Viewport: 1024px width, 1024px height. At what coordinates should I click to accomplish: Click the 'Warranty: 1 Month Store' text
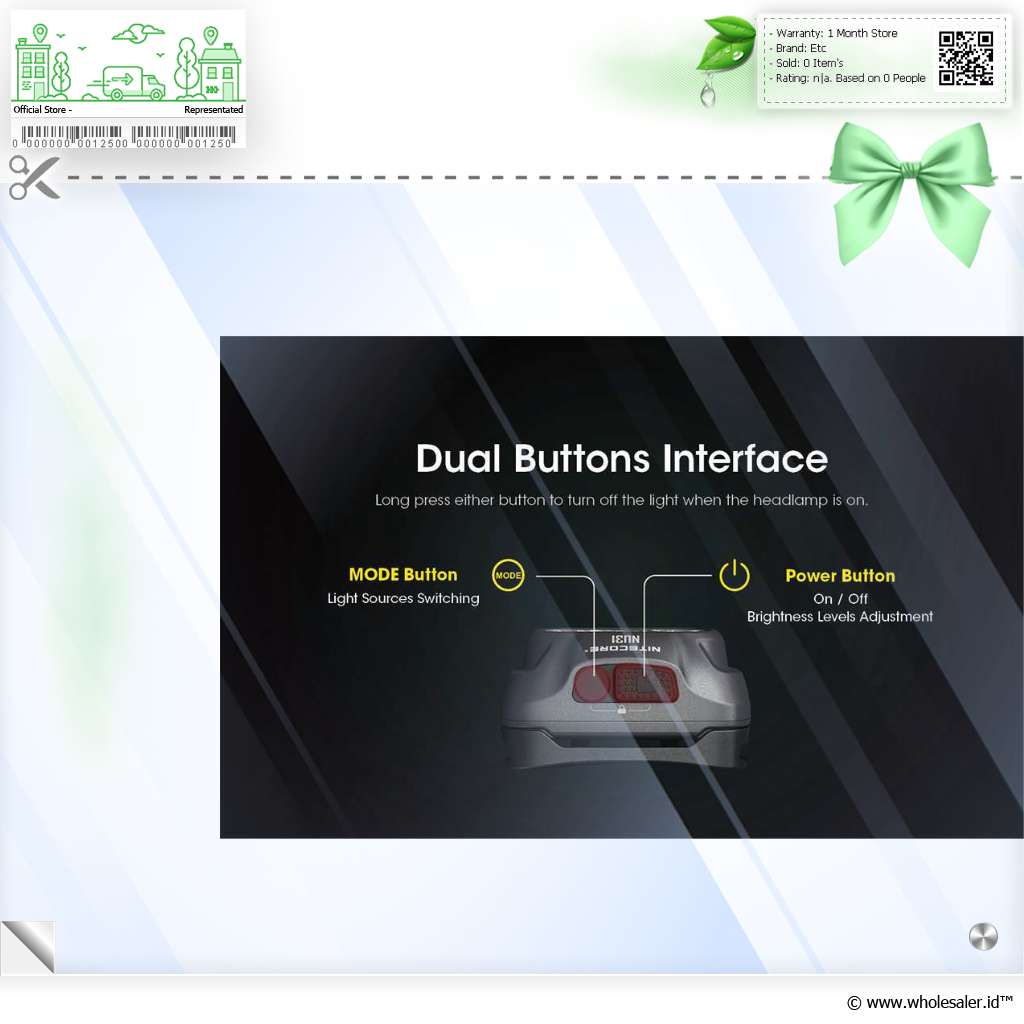(836, 33)
